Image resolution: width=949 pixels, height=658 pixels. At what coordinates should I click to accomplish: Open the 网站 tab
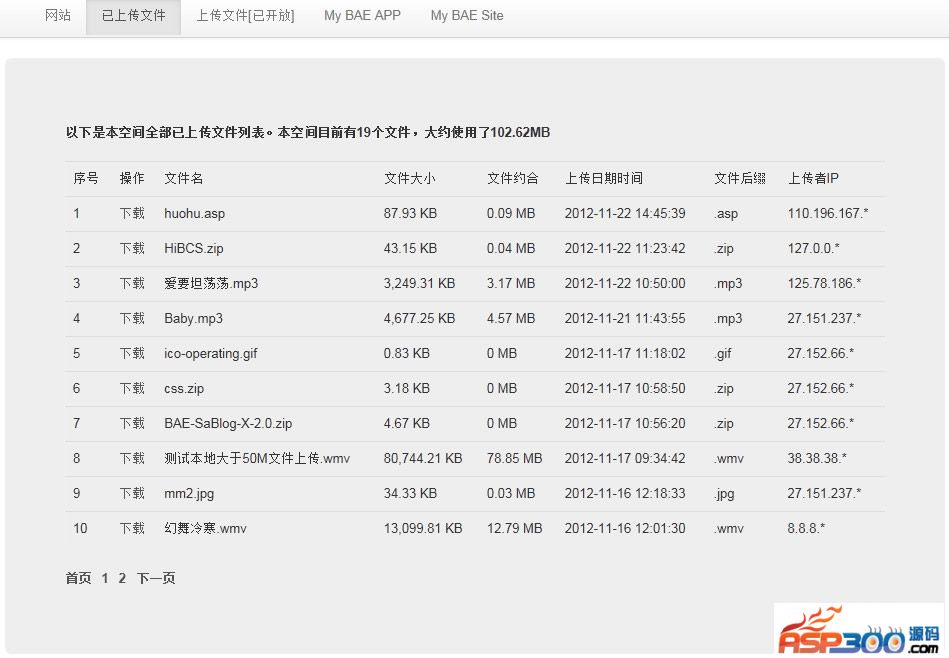pos(58,16)
